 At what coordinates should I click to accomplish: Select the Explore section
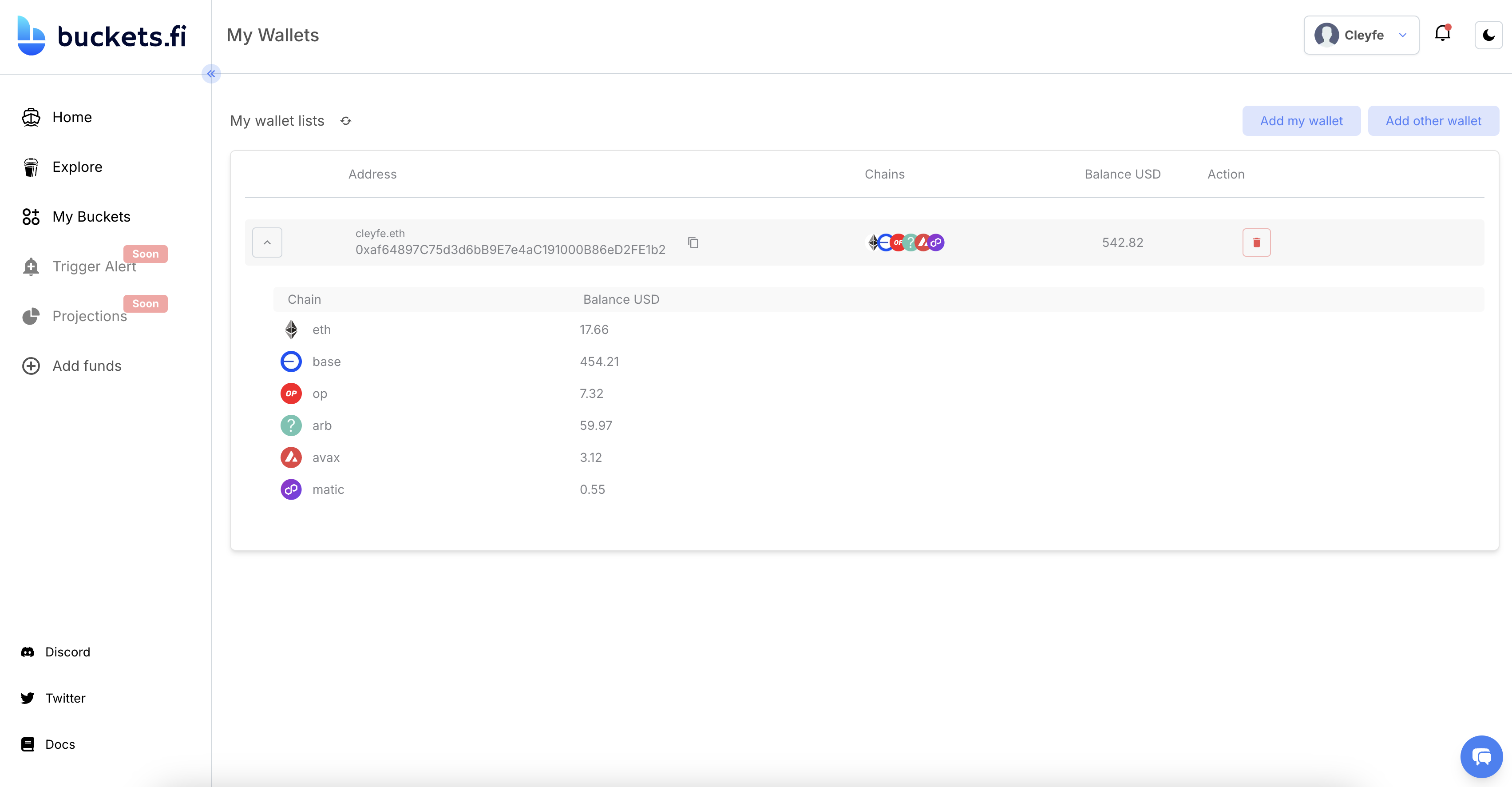coord(78,167)
